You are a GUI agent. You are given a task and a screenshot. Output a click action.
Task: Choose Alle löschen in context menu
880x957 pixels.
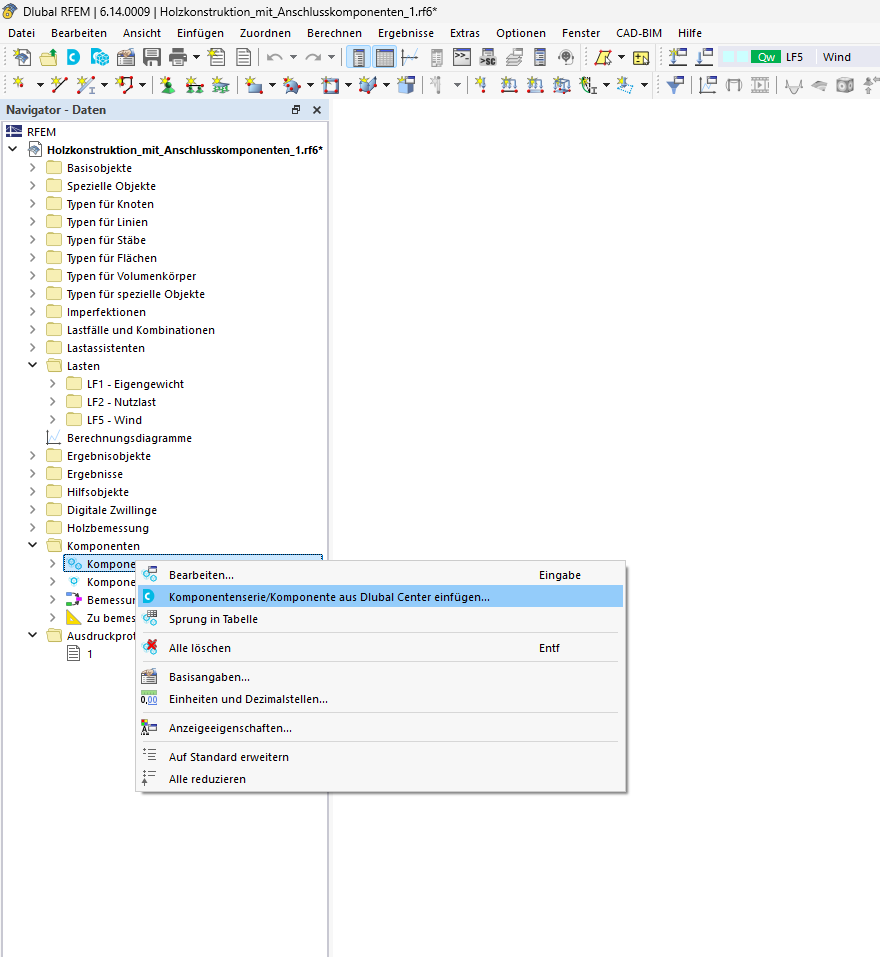(381, 648)
